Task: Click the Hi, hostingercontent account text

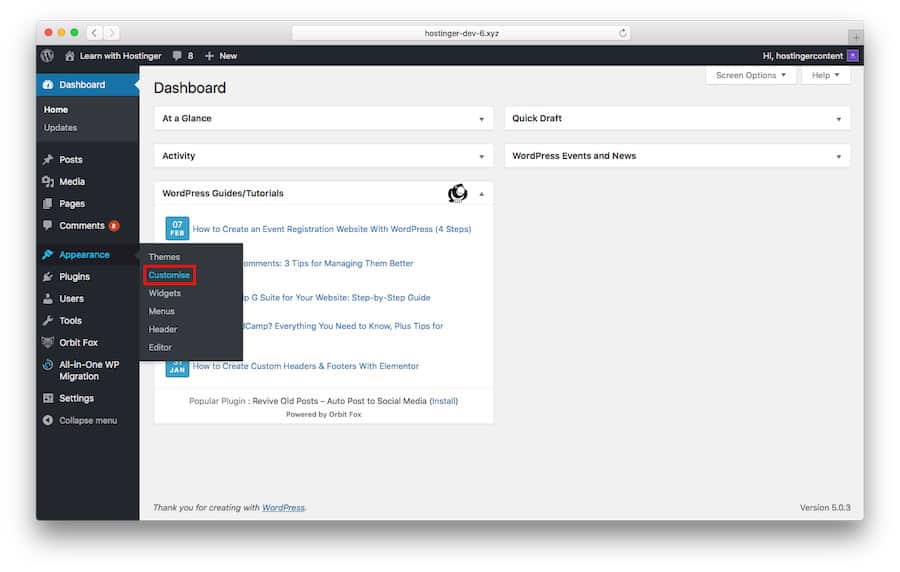Action: (x=802, y=56)
